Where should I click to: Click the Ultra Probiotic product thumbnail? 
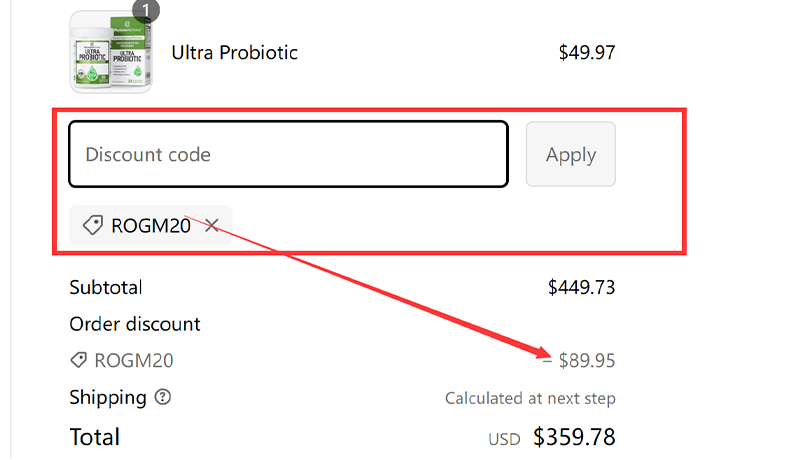pos(110,52)
